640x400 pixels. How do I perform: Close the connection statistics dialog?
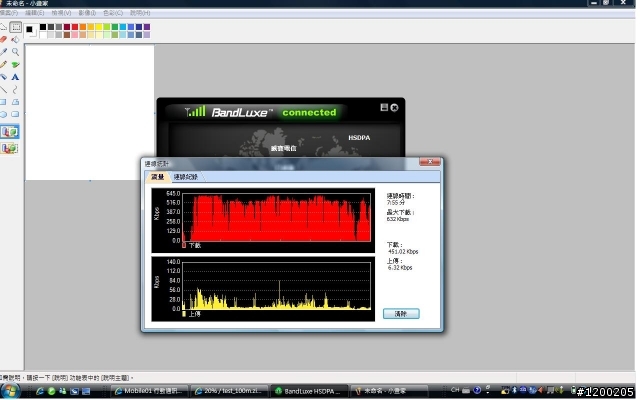click(430, 162)
